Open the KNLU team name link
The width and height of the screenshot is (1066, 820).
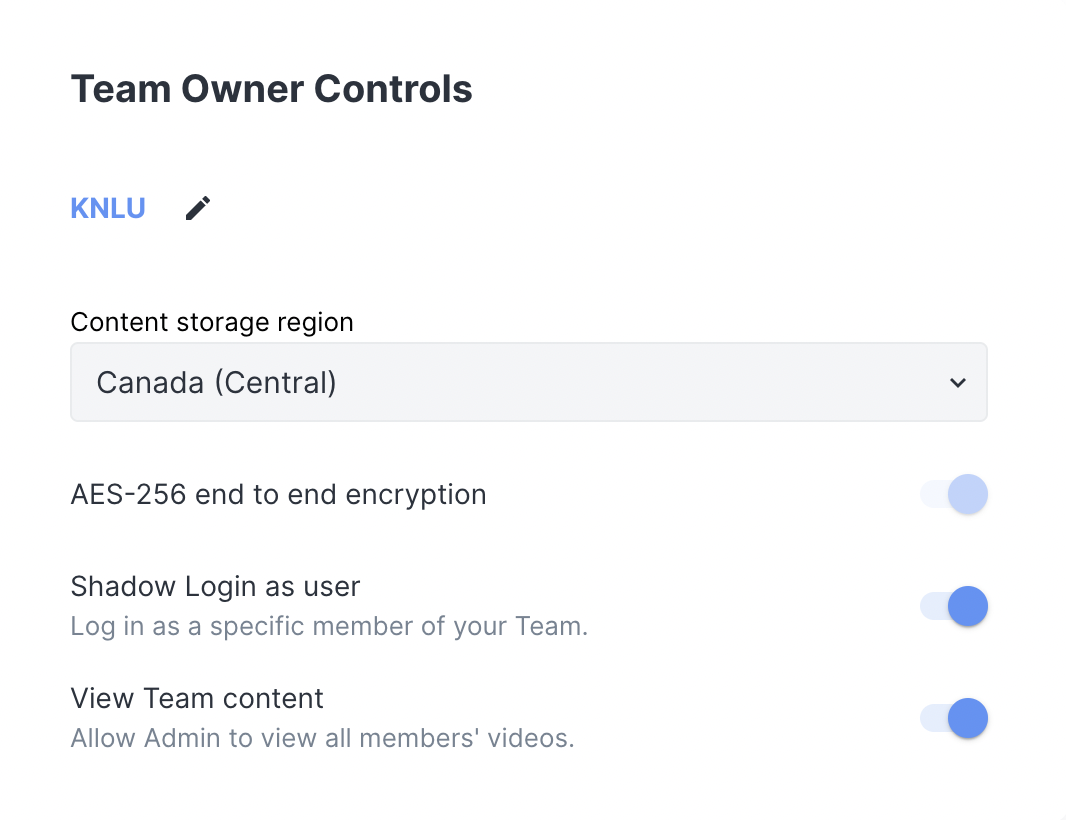(x=108, y=208)
